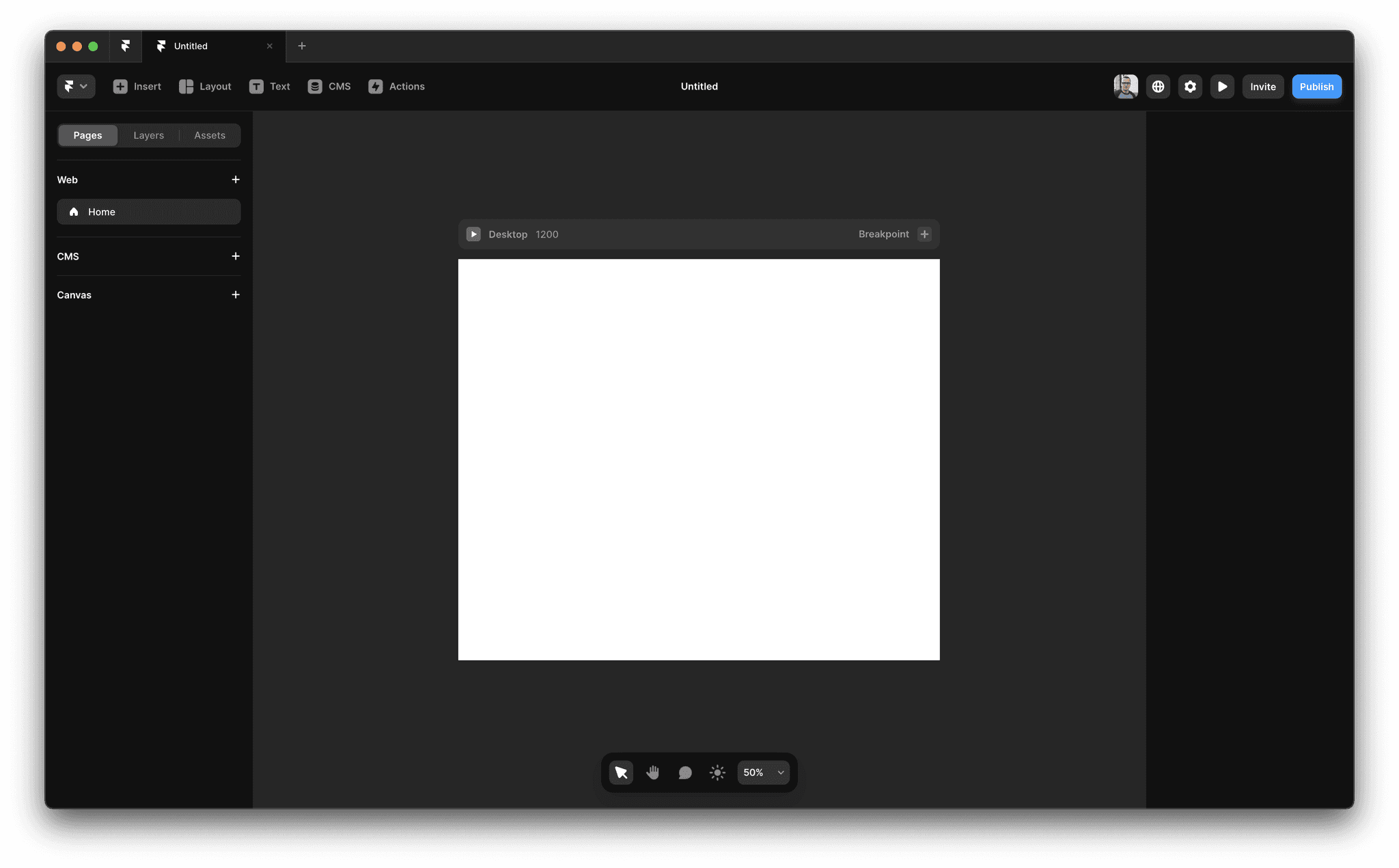Open the comment tool
This screenshot has width=1399, height=868.
click(x=685, y=772)
